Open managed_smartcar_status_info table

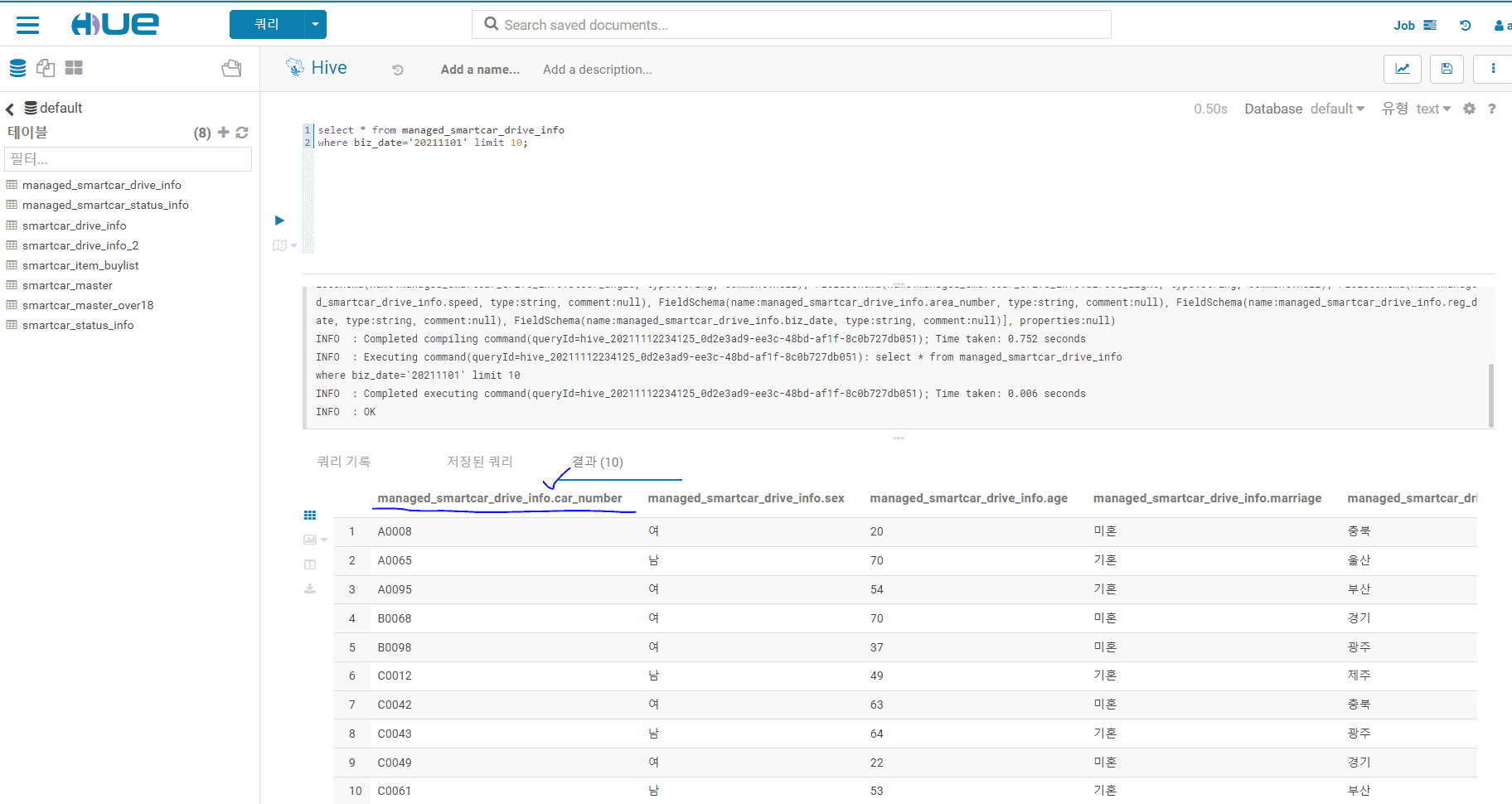click(x=105, y=205)
